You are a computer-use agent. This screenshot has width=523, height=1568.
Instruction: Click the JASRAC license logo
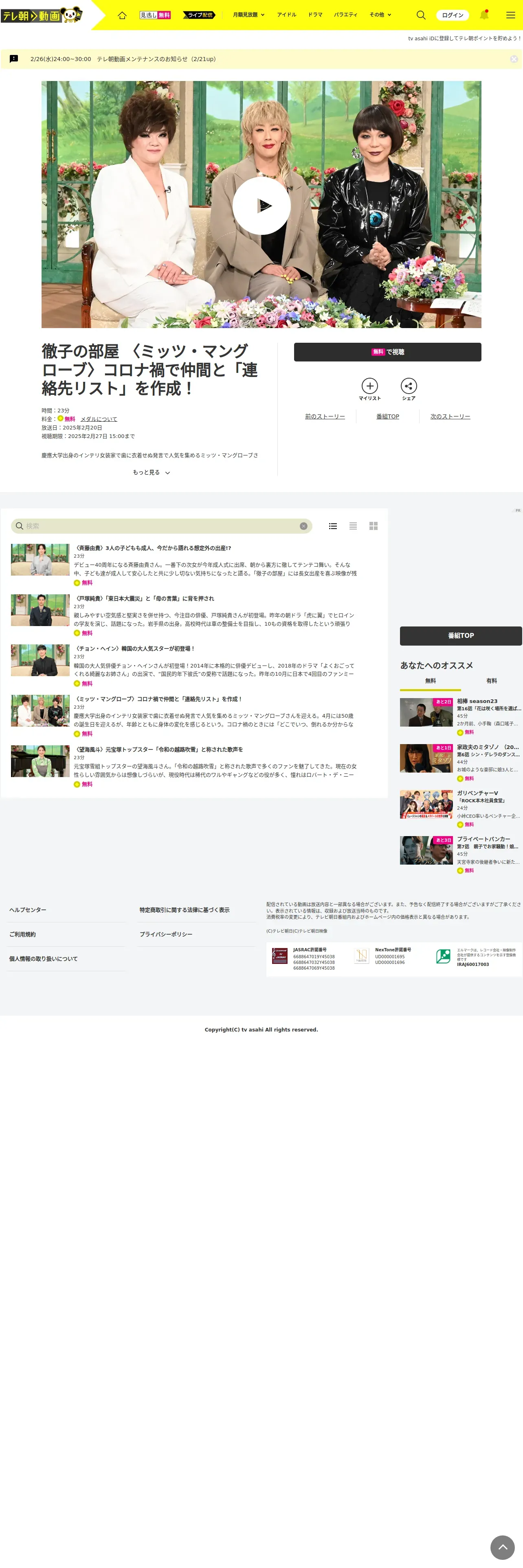coord(280,956)
